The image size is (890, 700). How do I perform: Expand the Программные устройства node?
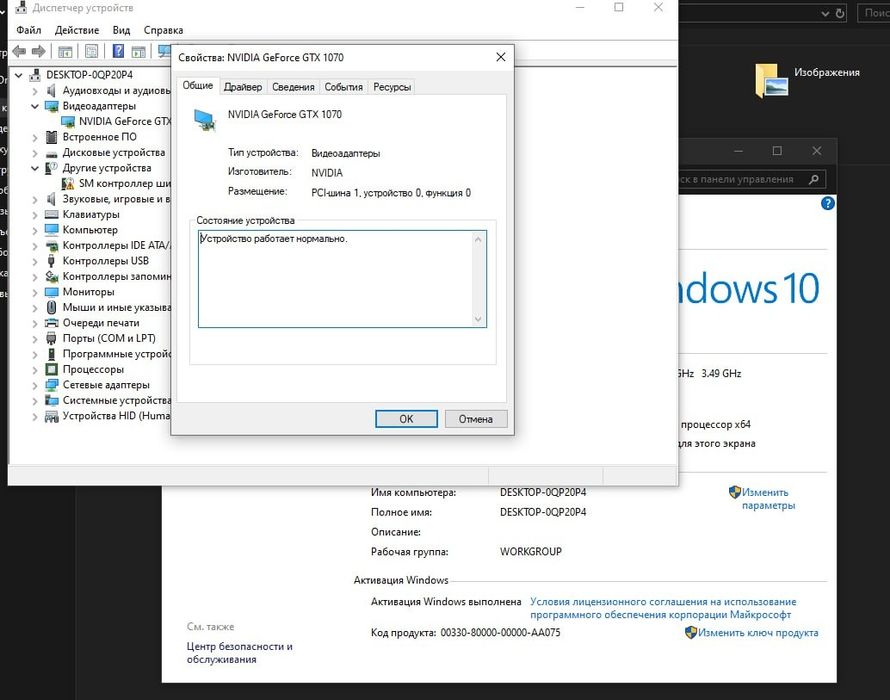coord(35,354)
